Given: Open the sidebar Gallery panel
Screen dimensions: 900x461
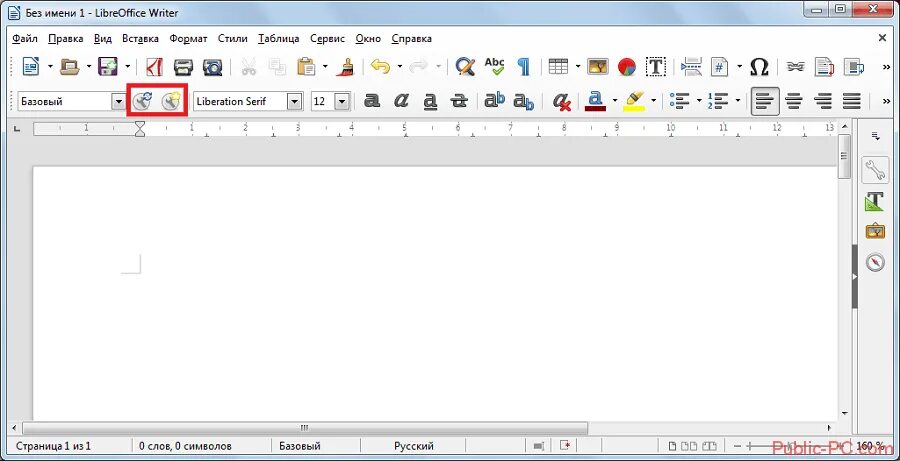Looking at the screenshot, I should pyautogui.click(x=875, y=231).
